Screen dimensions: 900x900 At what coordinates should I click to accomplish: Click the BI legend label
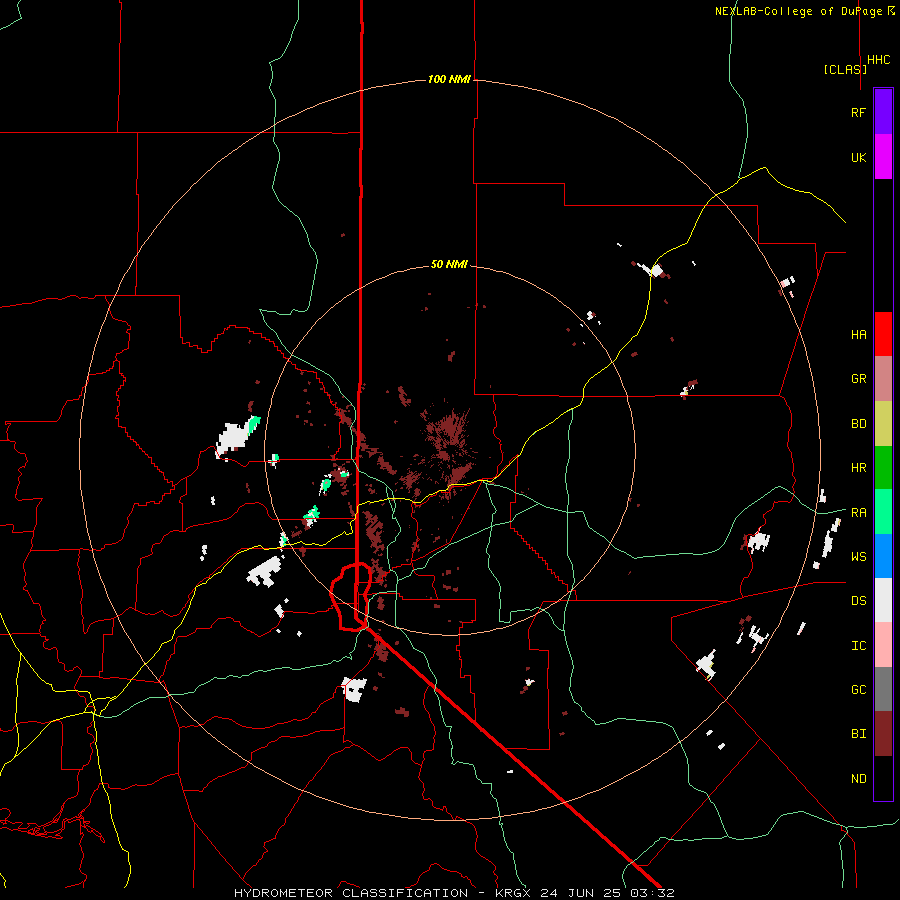(x=858, y=734)
